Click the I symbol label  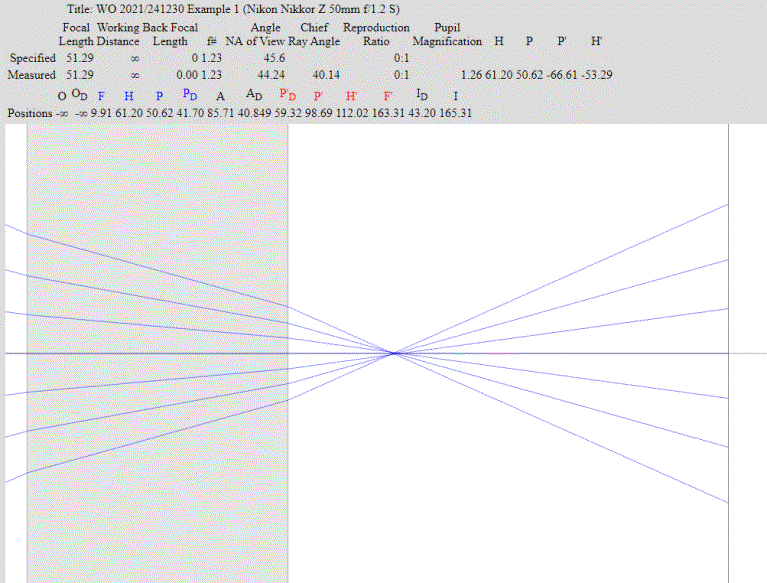tap(455, 96)
